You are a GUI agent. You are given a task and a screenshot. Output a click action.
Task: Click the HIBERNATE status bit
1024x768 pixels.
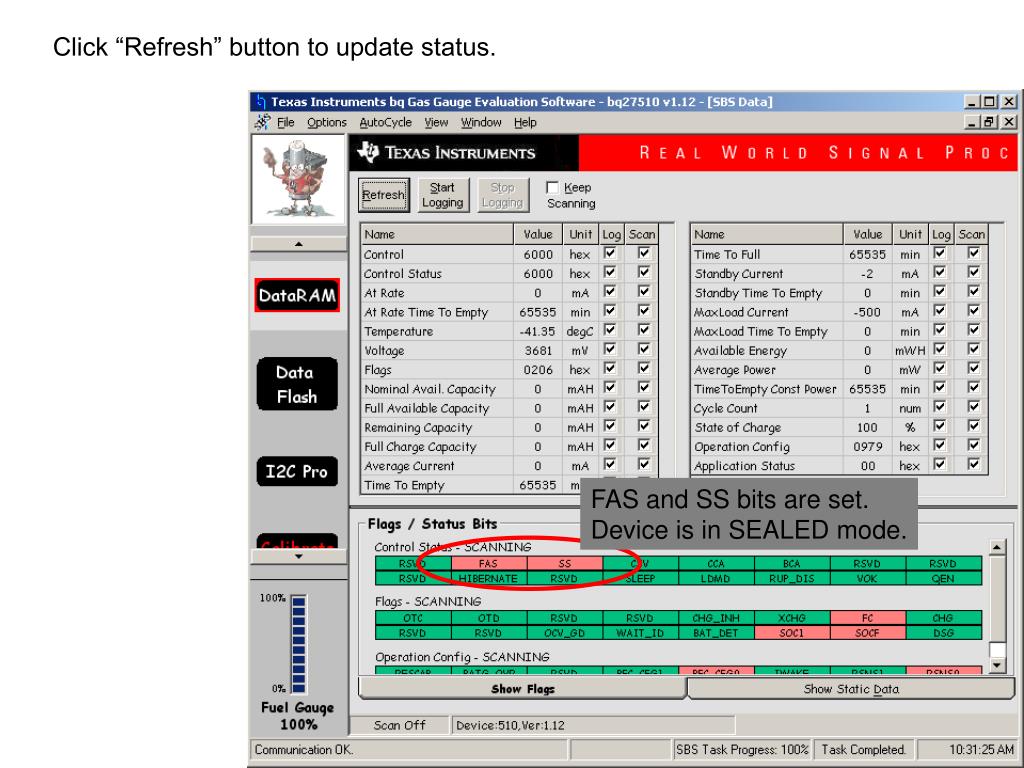coord(488,579)
